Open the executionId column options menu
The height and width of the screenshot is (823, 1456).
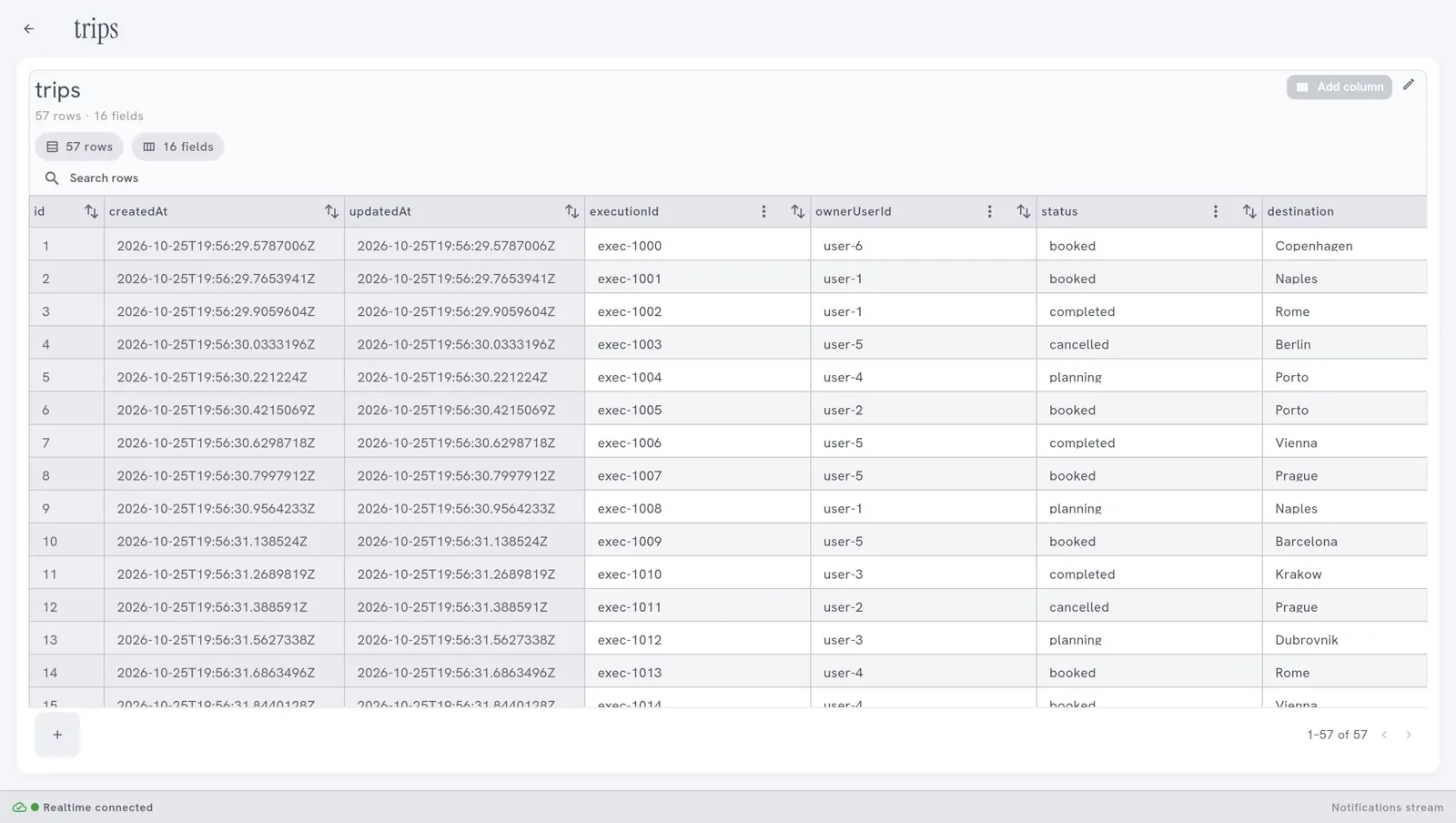tap(763, 211)
